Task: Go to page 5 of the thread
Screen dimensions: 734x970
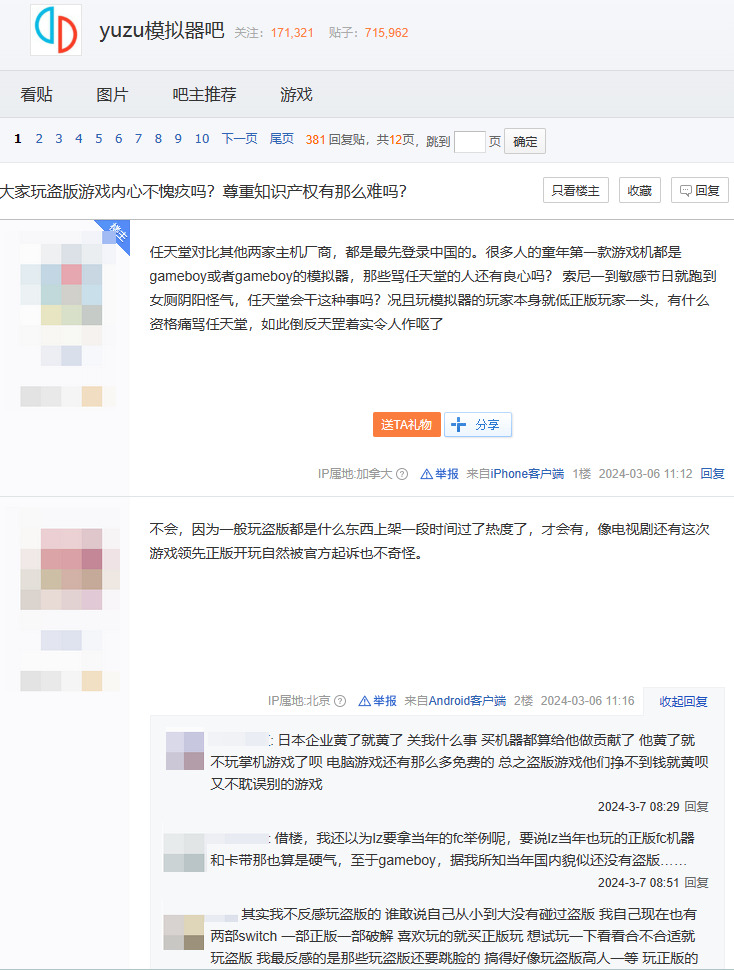Action: coord(98,139)
